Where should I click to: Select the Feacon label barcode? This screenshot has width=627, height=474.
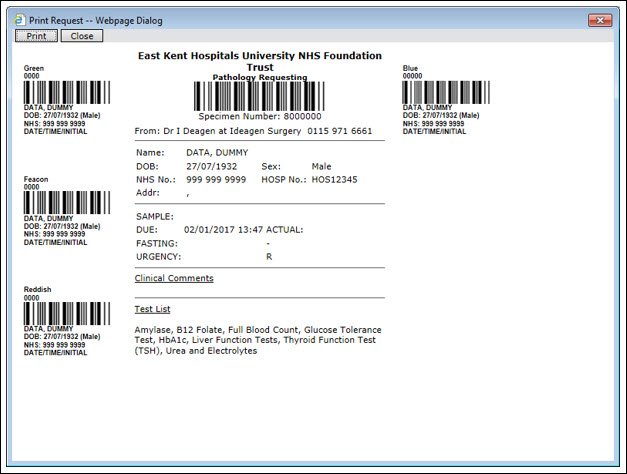[67, 203]
